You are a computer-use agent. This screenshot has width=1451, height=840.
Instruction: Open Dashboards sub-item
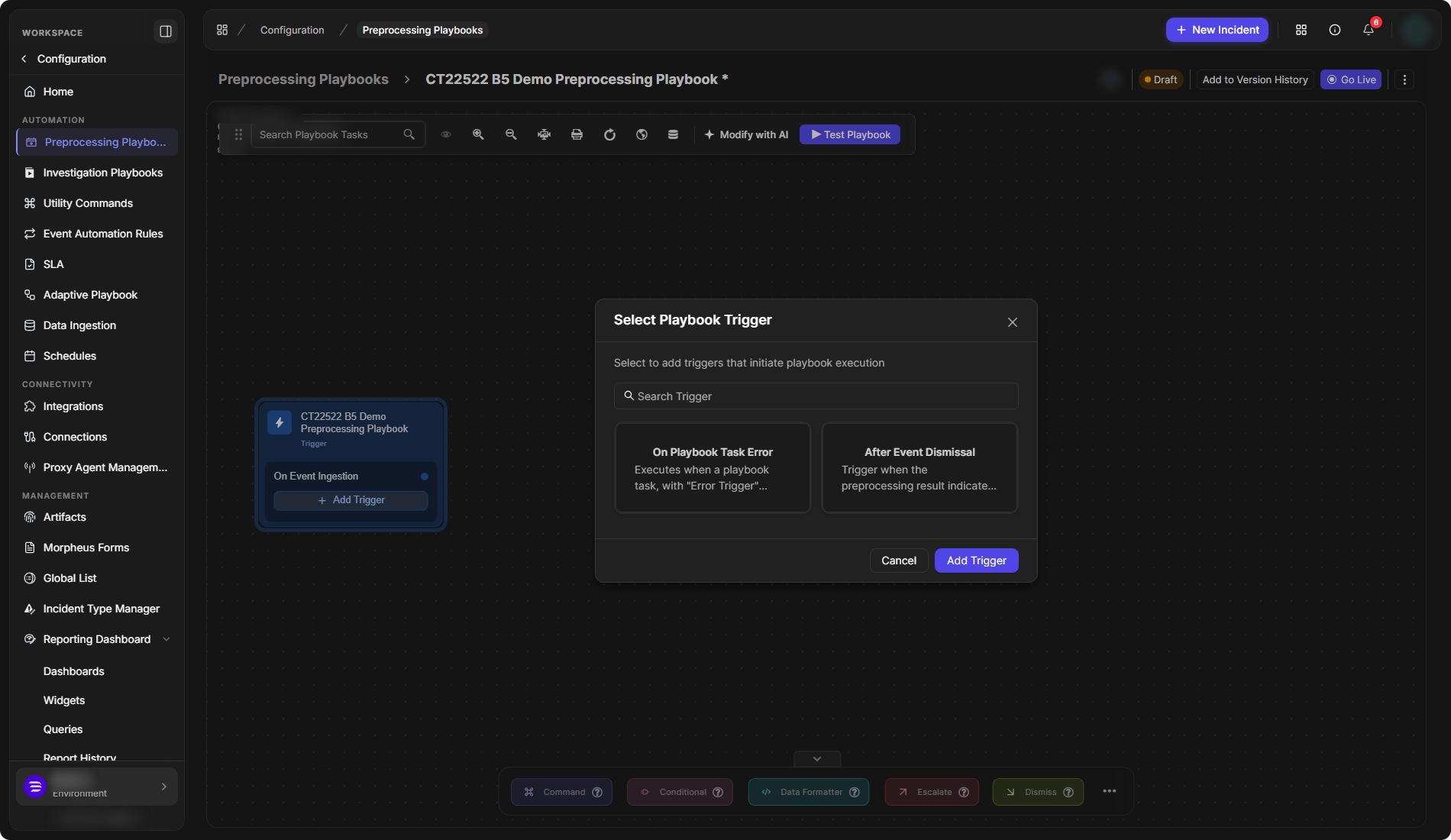74,671
